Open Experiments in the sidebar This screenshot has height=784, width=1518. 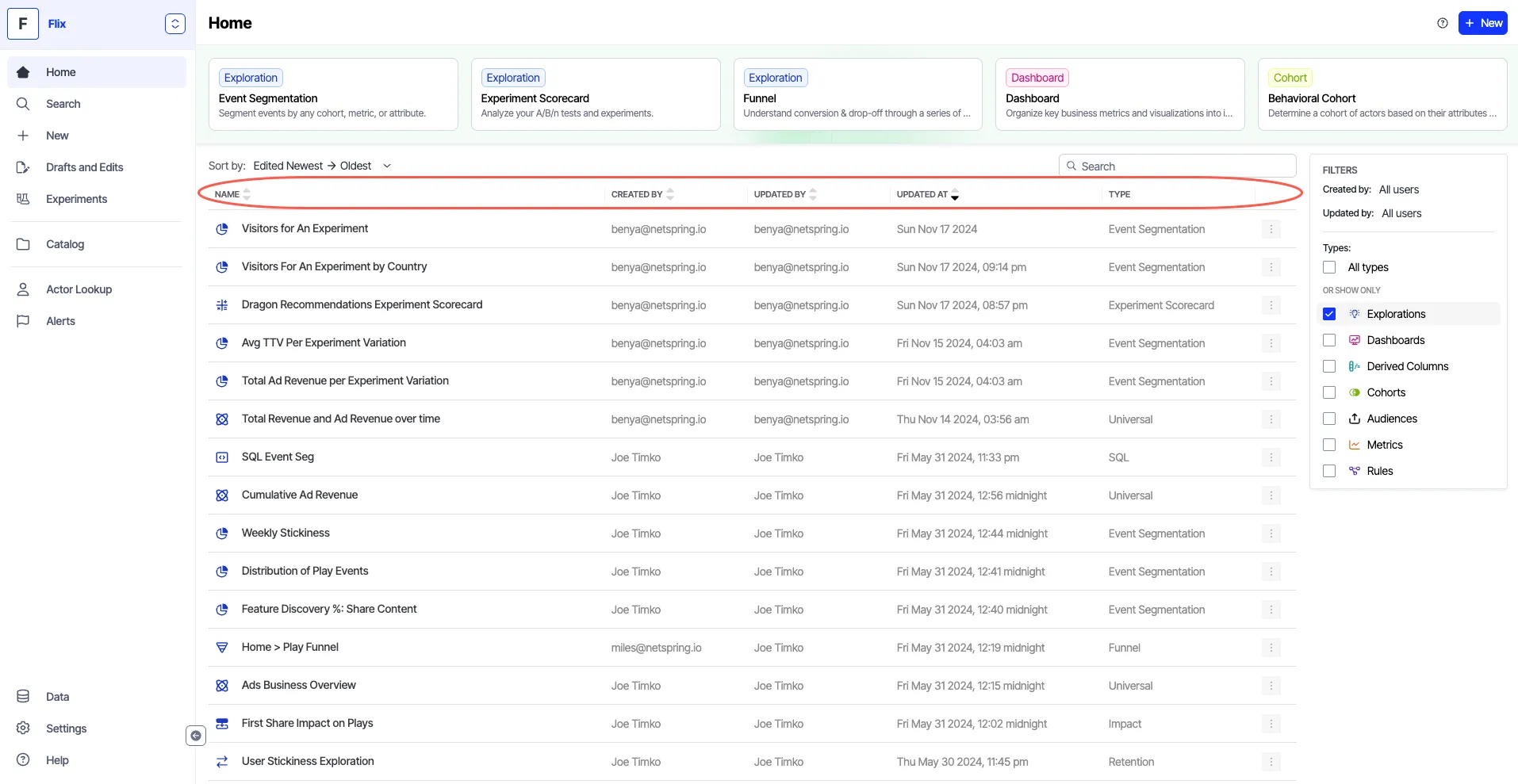click(x=76, y=199)
